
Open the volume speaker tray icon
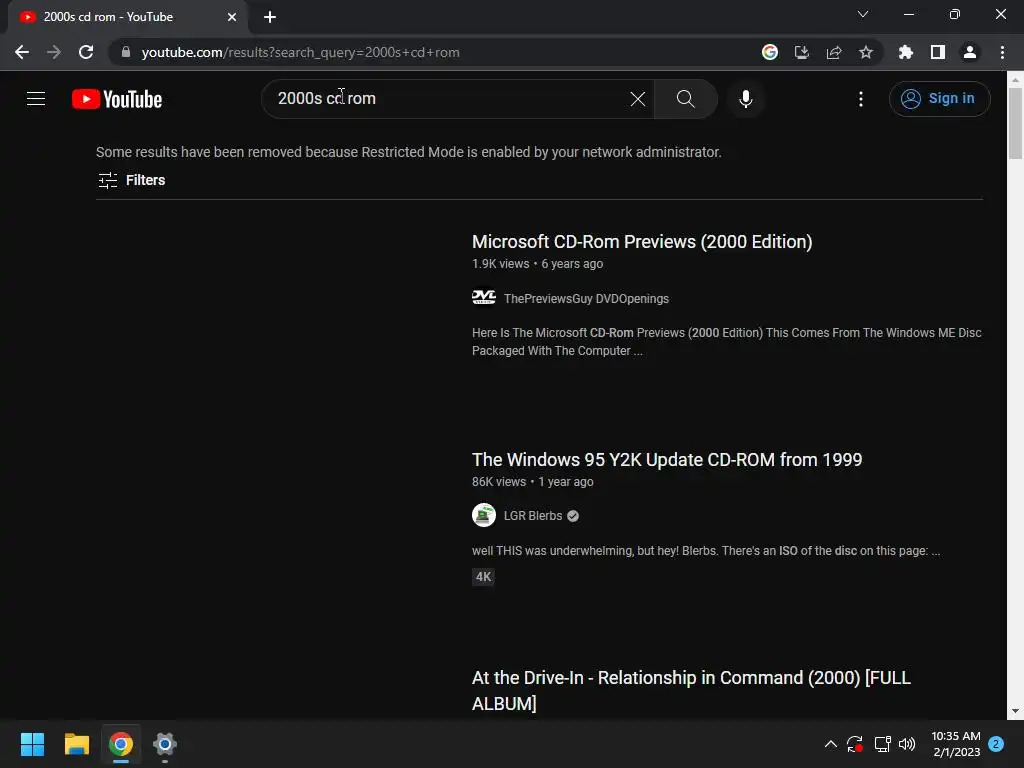907,744
